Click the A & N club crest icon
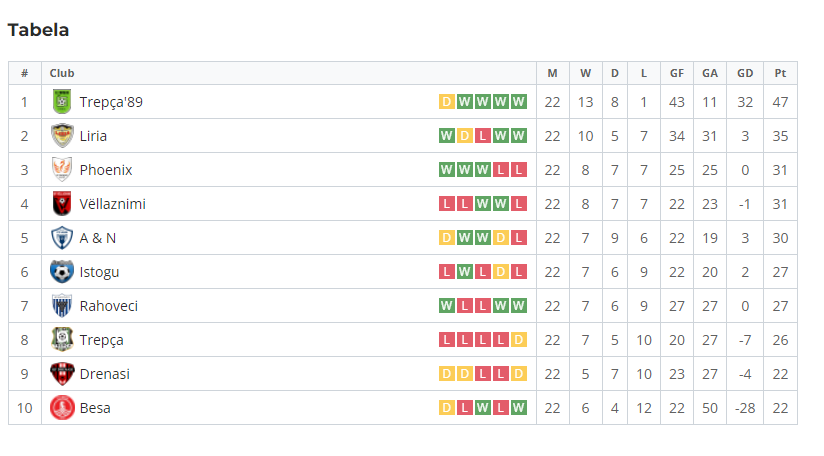 [62, 238]
